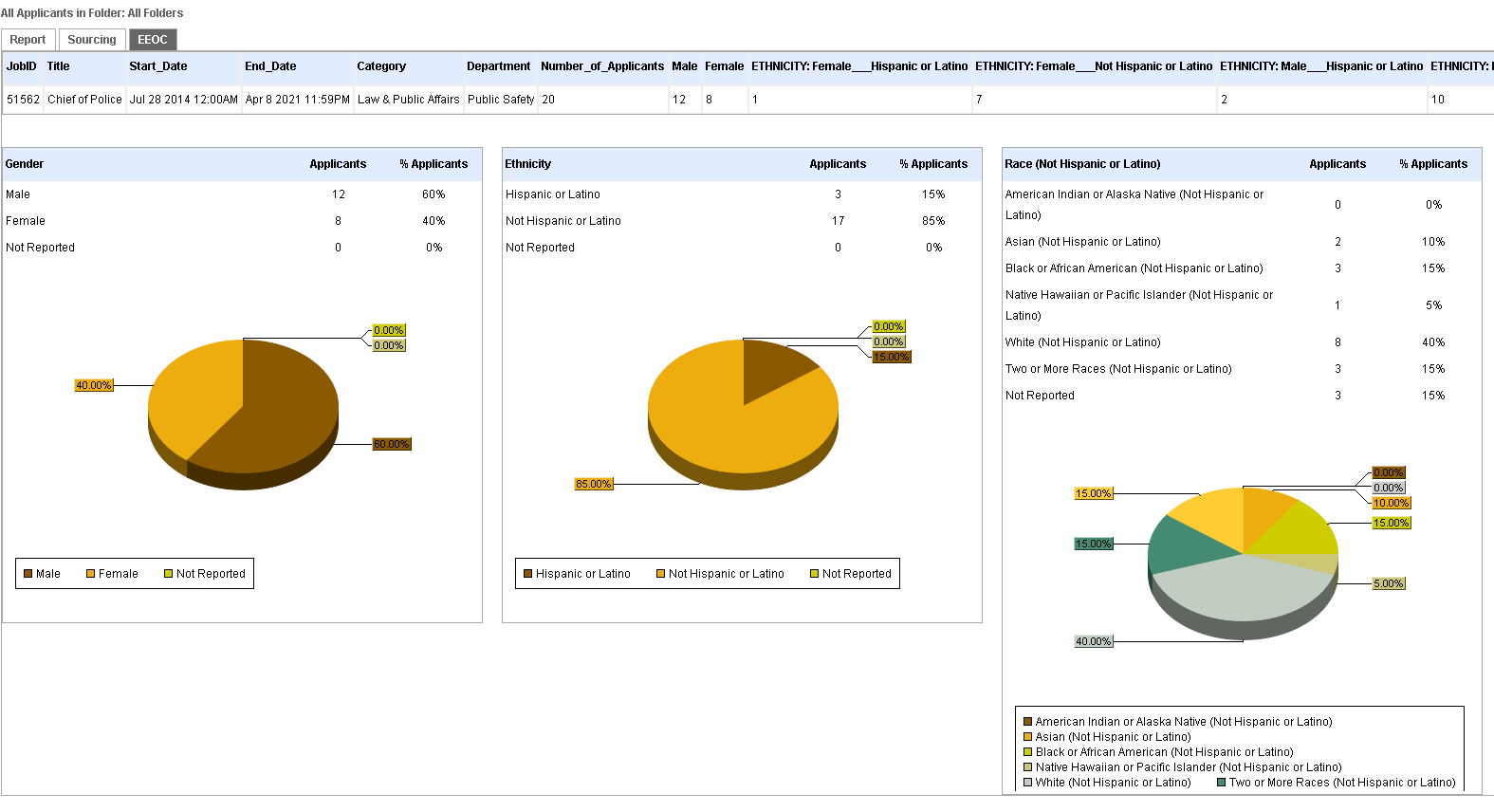Image resolution: width=1494 pixels, height=812 pixels.
Task: Click the 5% value in Race table
Action: click(x=1433, y=305)
